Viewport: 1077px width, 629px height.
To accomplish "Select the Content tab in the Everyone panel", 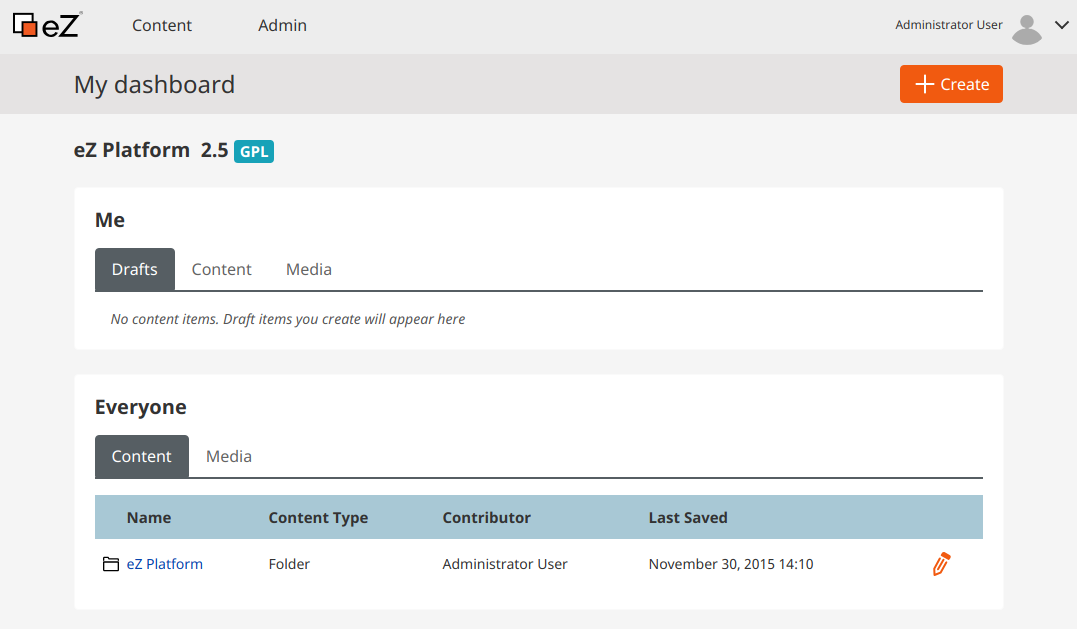I will (142, 456).
